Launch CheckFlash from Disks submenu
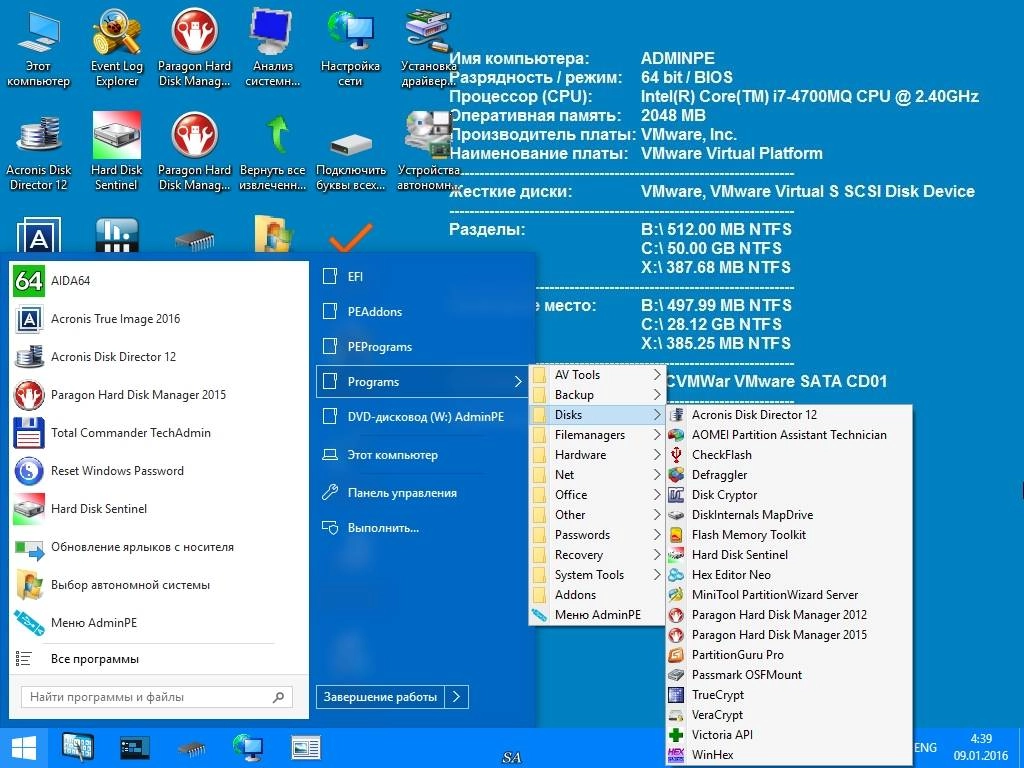Screen dimensions: 1024x768 (x=789, y=455)
